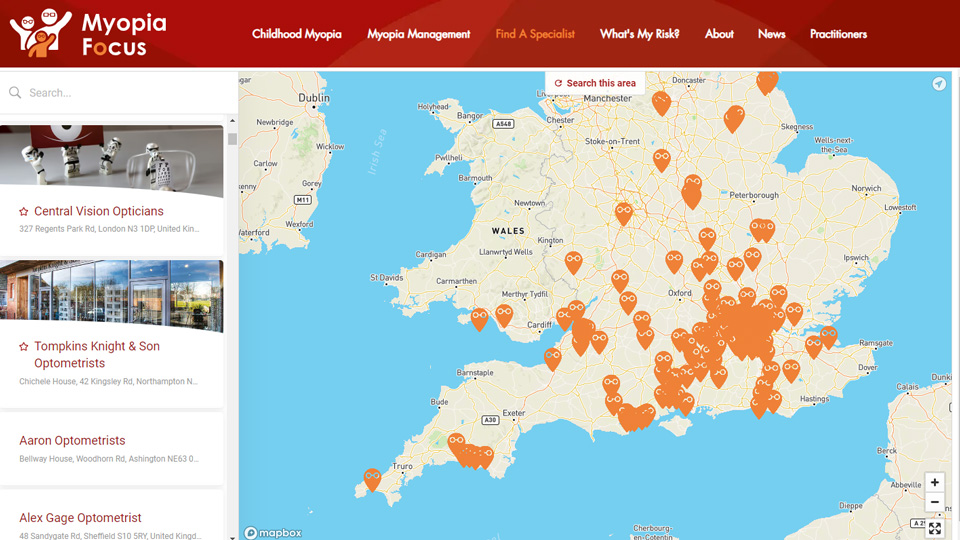Click the map pin near Land's End in Cornwall
This screenshot has width=960, height=540.
click(x=372, y=479)
